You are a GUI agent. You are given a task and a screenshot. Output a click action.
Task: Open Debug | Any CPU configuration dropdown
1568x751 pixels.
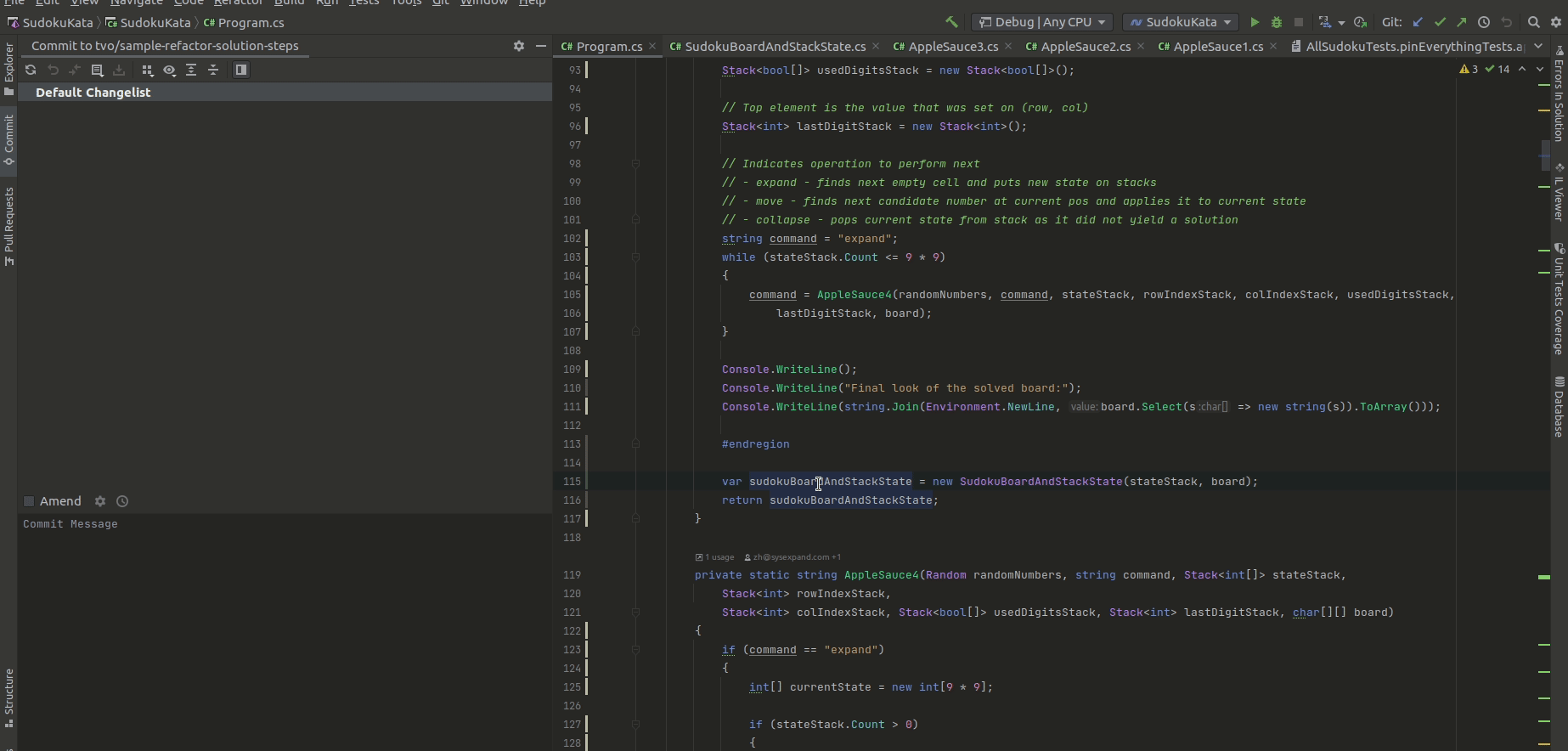coord(1041,22)
